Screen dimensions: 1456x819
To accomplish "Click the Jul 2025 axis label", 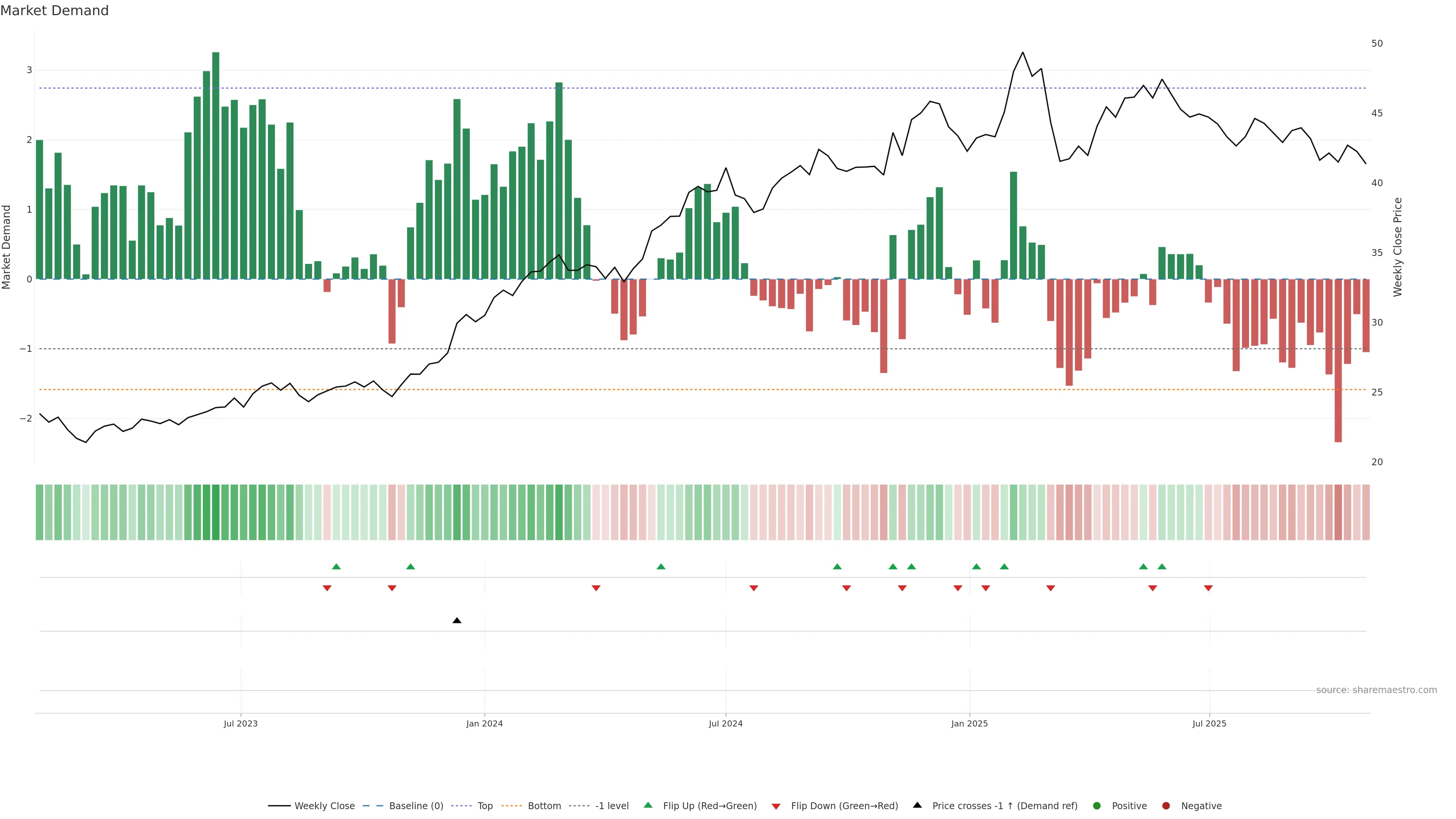I will [x=1209, y=723].
